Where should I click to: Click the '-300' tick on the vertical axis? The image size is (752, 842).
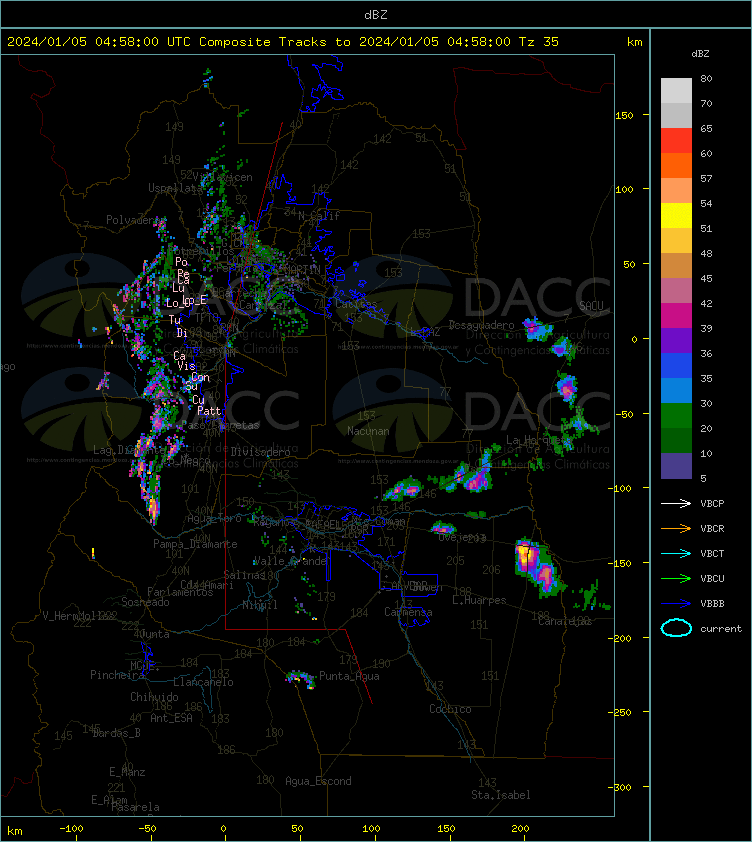click(620, 787)
